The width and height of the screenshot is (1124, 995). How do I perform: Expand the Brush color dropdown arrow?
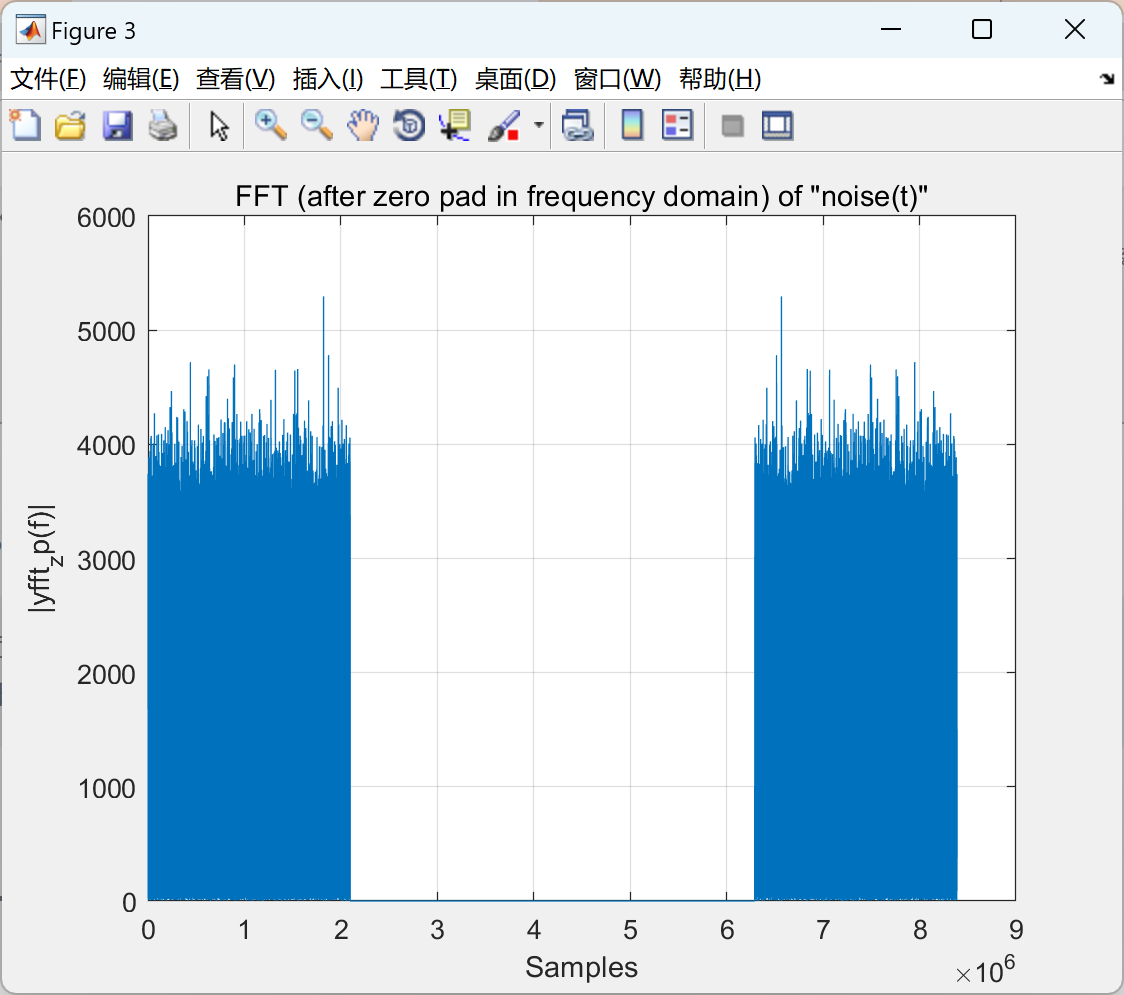tap(538, 125)
